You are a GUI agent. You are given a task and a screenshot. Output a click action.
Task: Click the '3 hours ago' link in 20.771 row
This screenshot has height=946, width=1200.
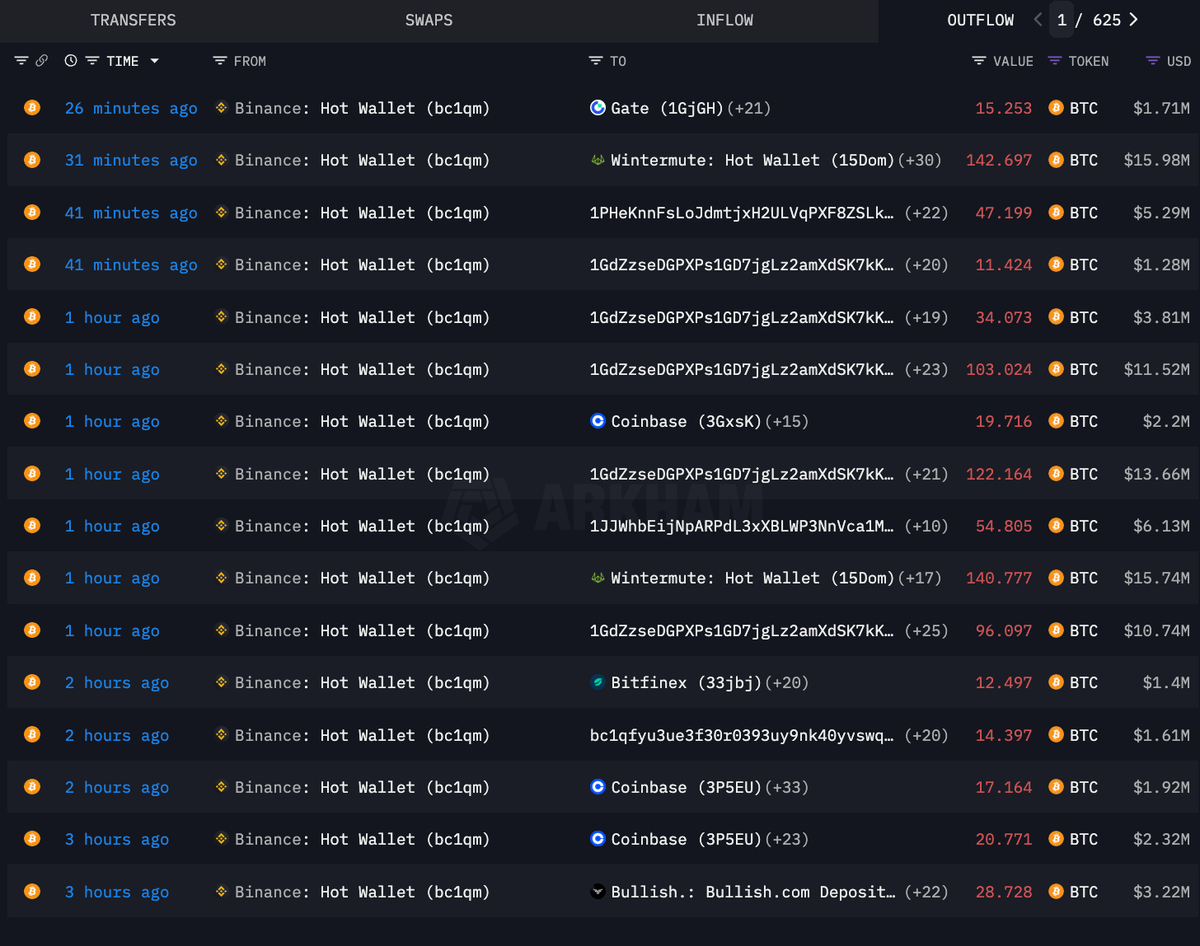click(x=117, y=839)
